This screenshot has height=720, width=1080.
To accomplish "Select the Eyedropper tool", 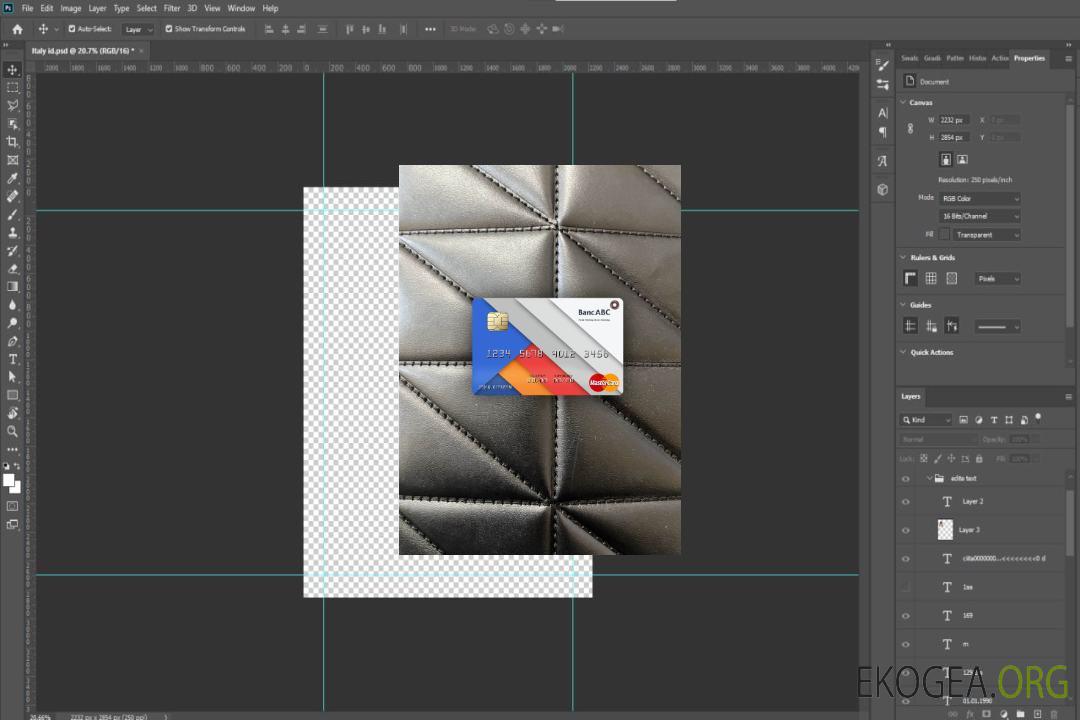I will (13, 178).
